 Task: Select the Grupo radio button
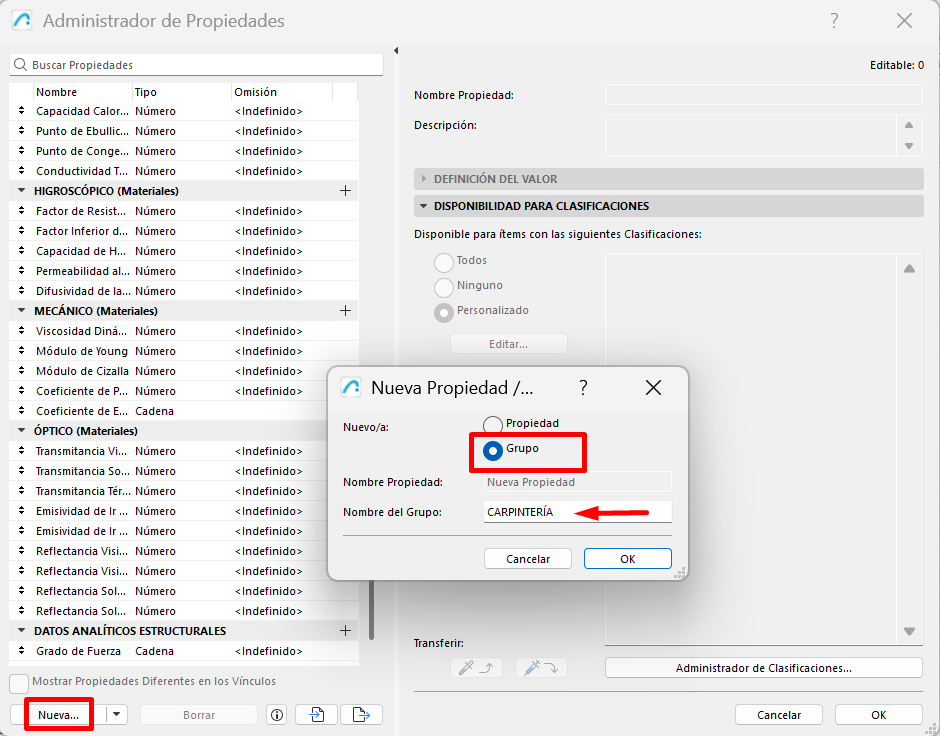point(493,450)
